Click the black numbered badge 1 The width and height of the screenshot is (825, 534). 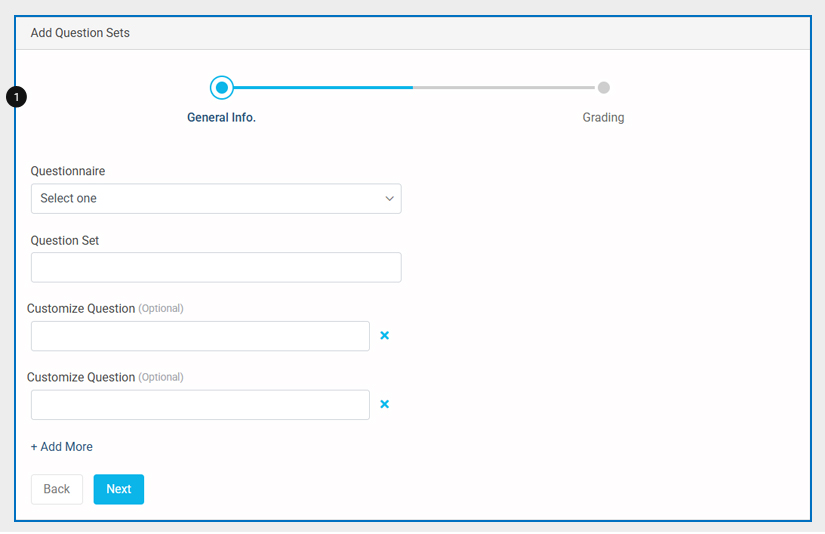tap(16, 97)
